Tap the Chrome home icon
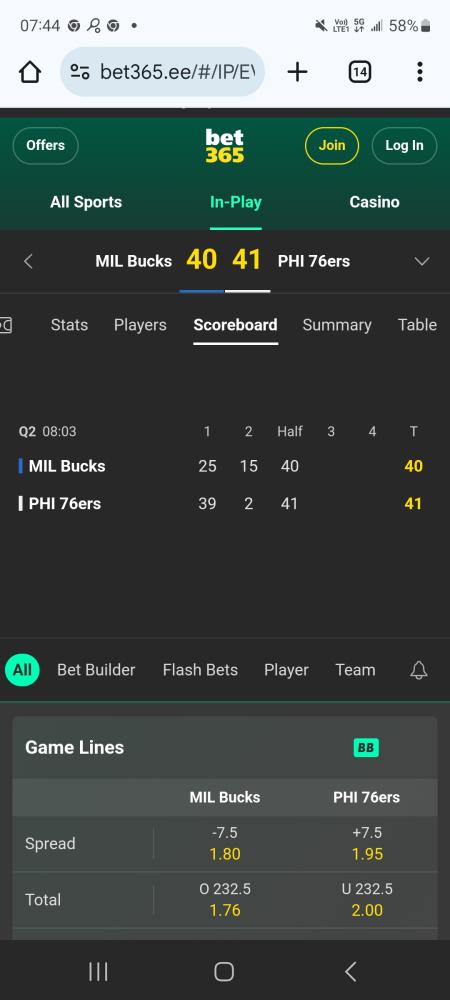 (30, 72)
